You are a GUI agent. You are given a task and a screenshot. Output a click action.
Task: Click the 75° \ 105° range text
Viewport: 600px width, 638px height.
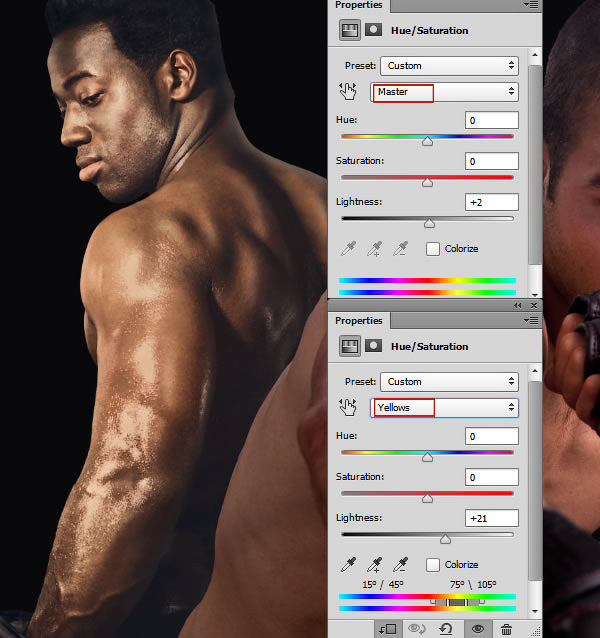point(473,585)
